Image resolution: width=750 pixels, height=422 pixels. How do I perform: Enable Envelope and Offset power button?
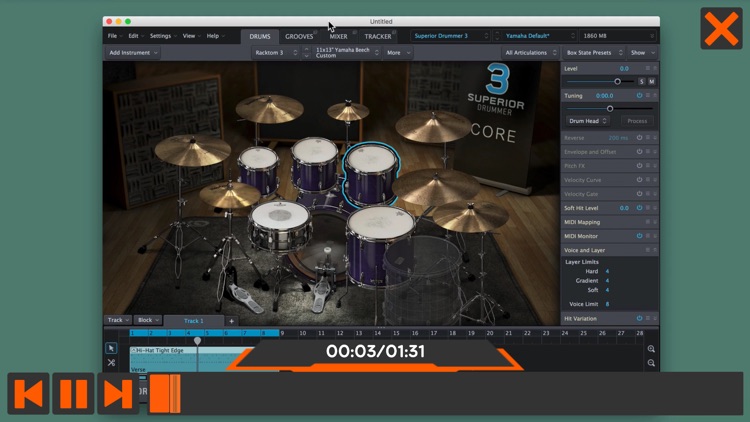(x=639, y=152)
